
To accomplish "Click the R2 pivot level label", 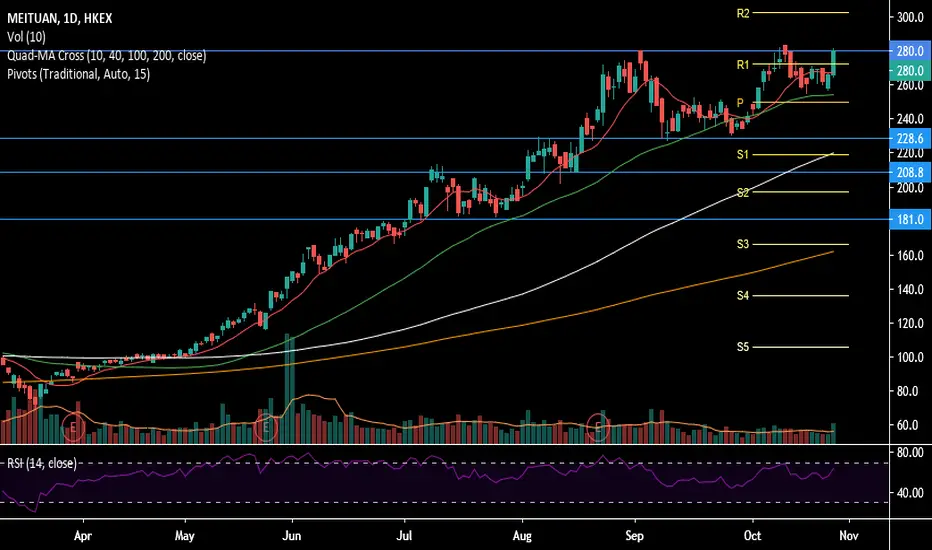I will [x=743, y=13].
